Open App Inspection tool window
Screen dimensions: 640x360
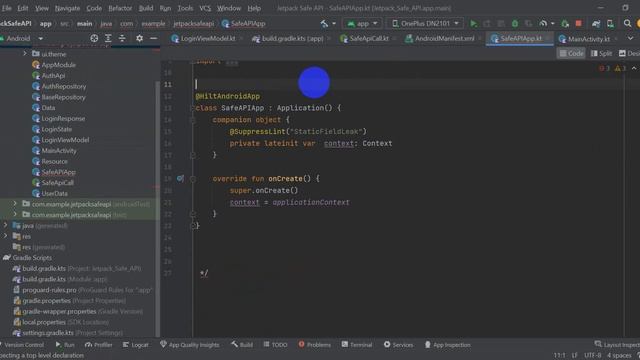point(448,345)
